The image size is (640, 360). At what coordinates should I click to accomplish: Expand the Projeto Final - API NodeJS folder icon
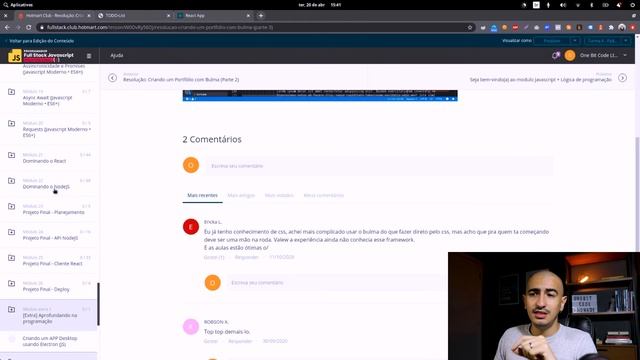click(x=11, y=232)
